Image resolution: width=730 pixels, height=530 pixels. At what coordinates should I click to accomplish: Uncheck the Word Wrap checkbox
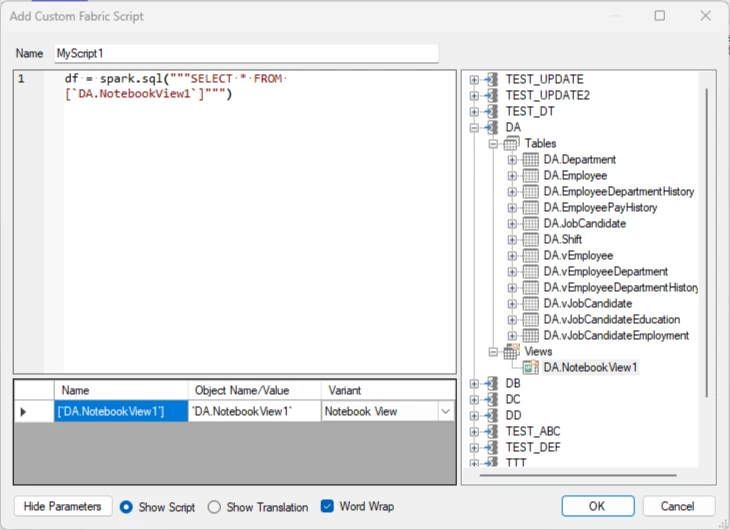click(x=327, y=506)
